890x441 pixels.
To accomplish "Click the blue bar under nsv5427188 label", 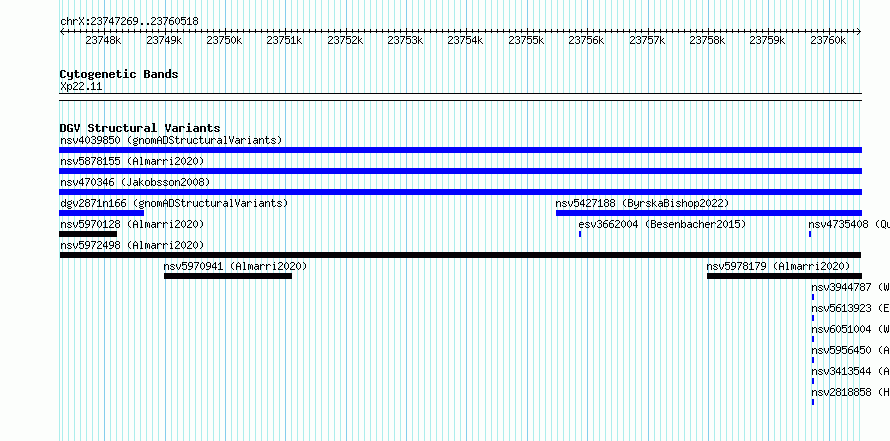I will (709, 213).
